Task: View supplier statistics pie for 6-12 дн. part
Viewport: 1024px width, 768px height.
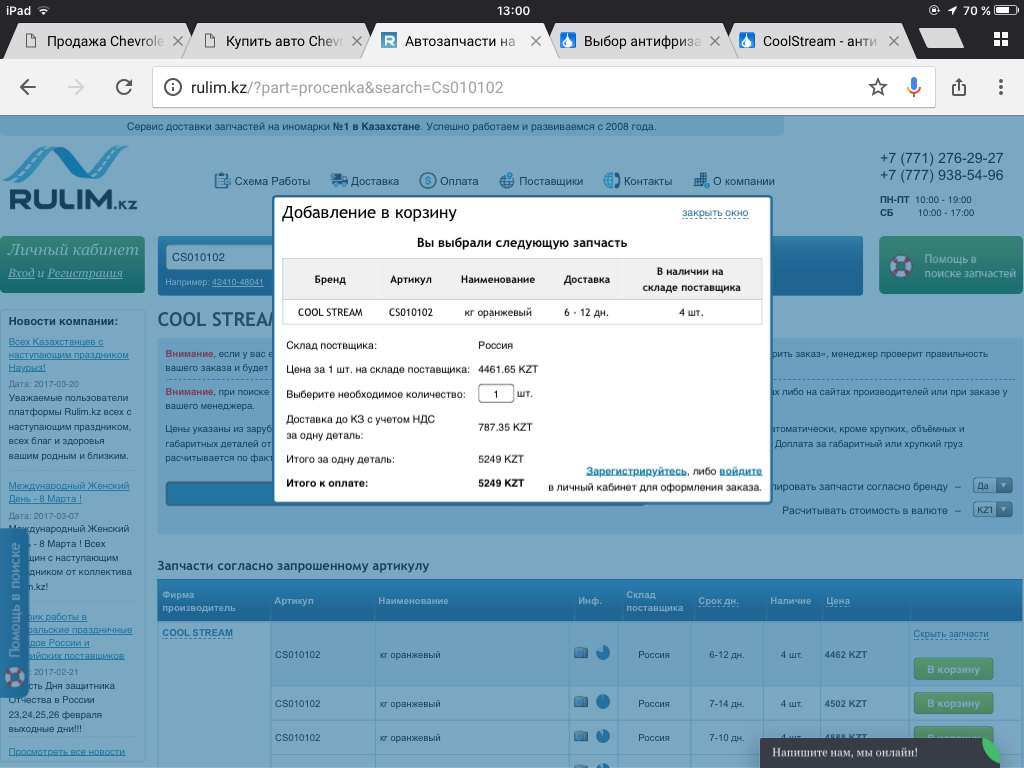Action: point(603,652)
